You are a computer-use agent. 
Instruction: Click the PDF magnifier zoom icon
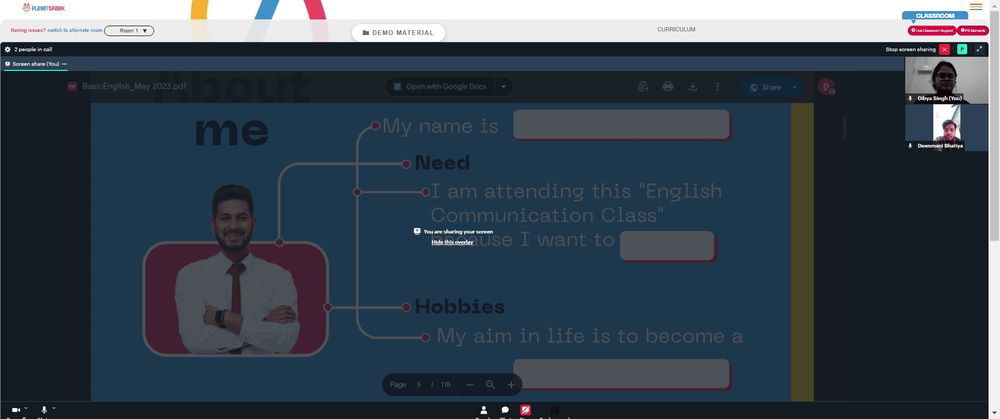tap(490, 385)
